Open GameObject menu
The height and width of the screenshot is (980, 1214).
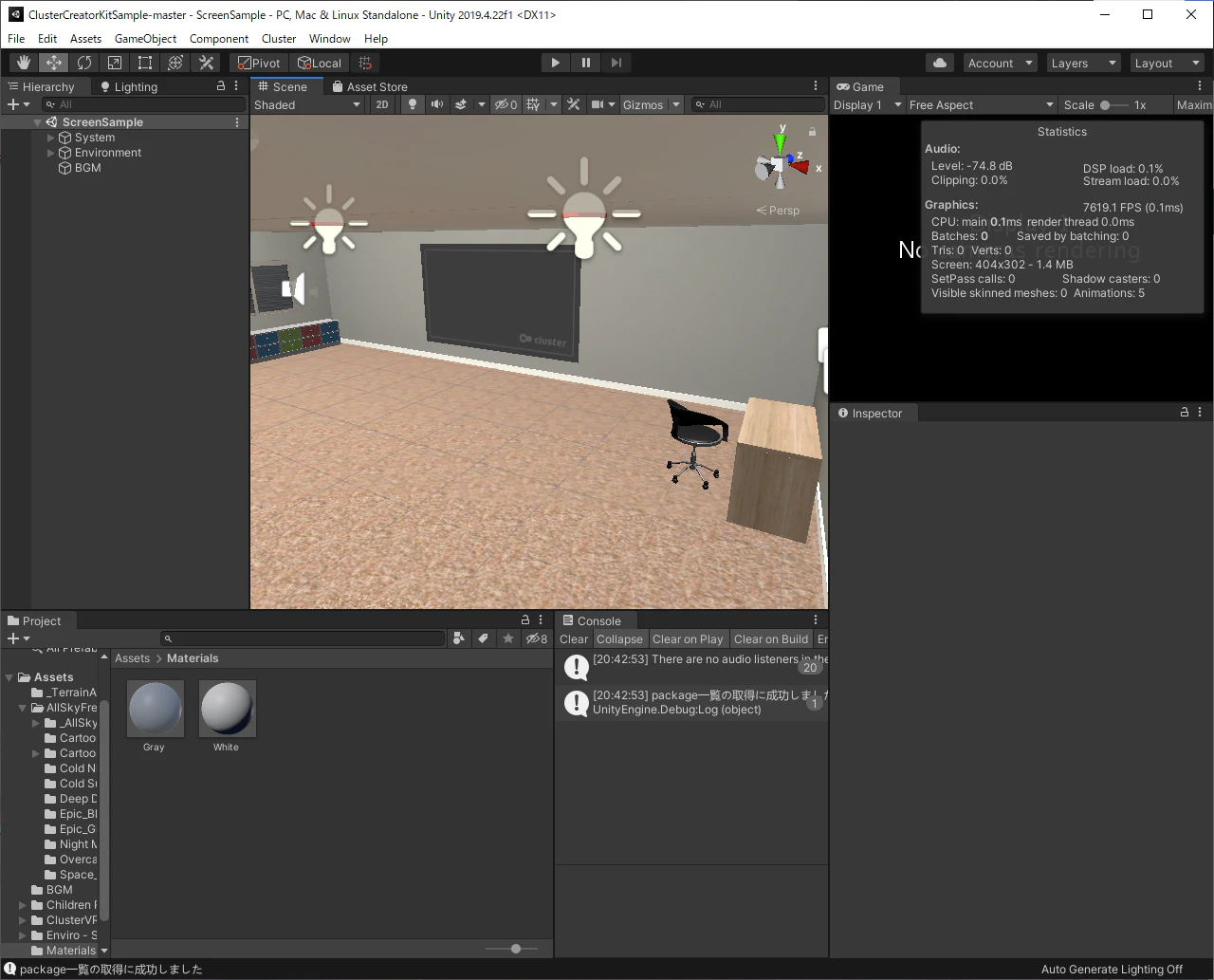pos(145,39)
